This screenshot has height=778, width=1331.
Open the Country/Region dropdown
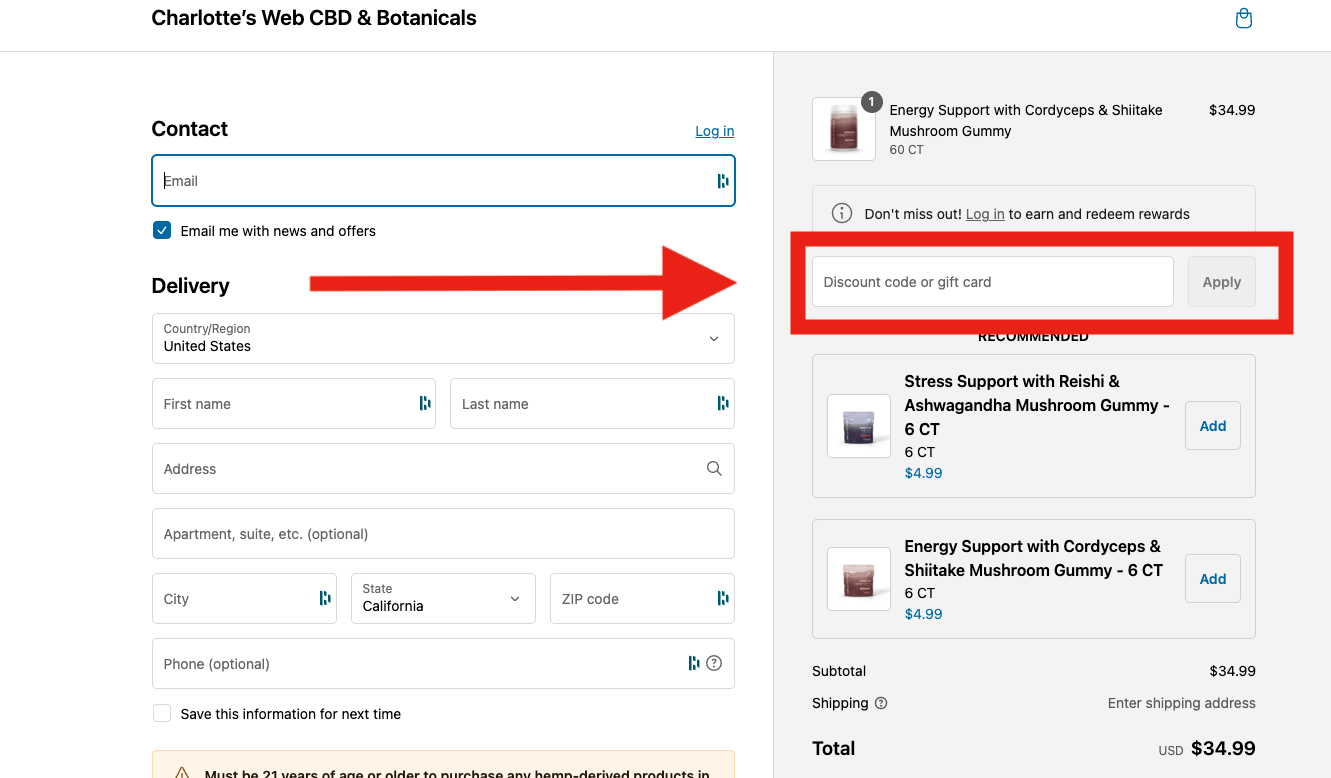pyautogui.click(x=443, y=338)
